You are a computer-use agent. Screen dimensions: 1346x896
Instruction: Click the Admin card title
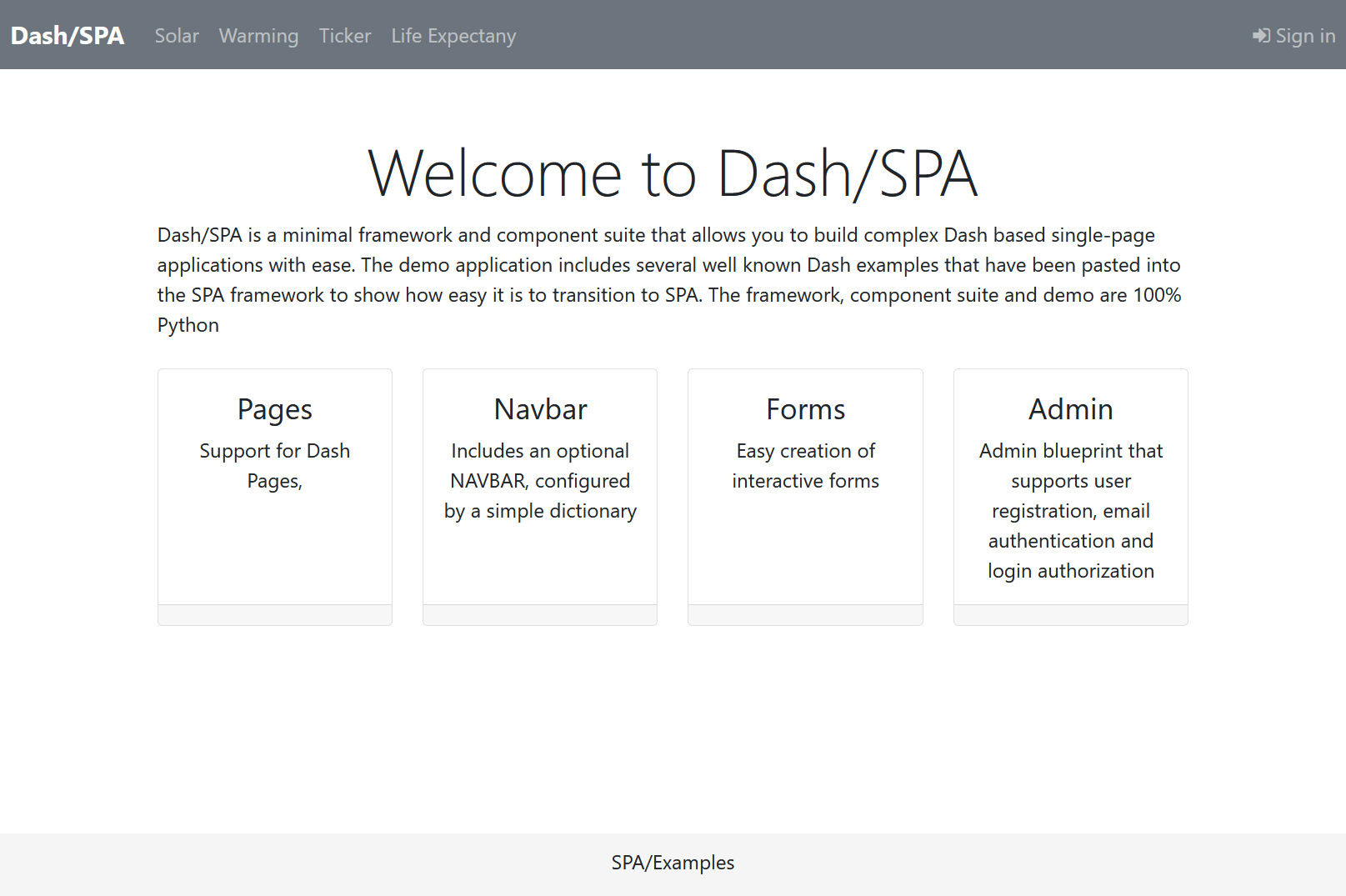[1070, 409]
